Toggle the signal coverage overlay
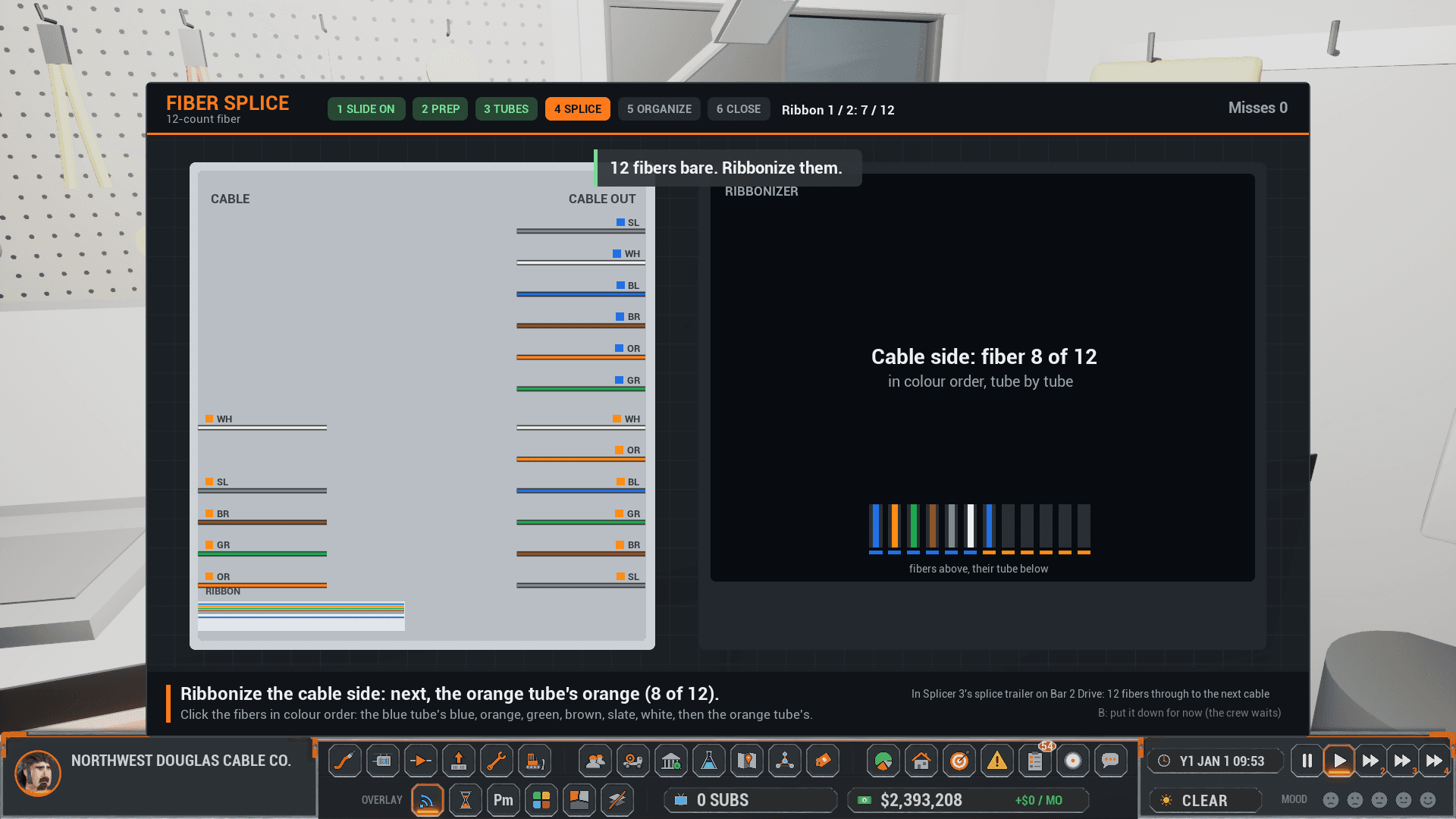Screen dimensions: 1456x819 (428, 800)
